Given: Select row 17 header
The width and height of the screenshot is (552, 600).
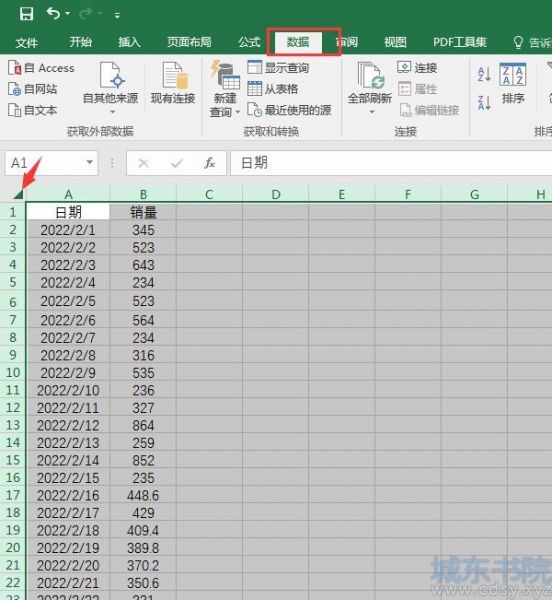Looking at the screenshot, I should tap(13, 495).
